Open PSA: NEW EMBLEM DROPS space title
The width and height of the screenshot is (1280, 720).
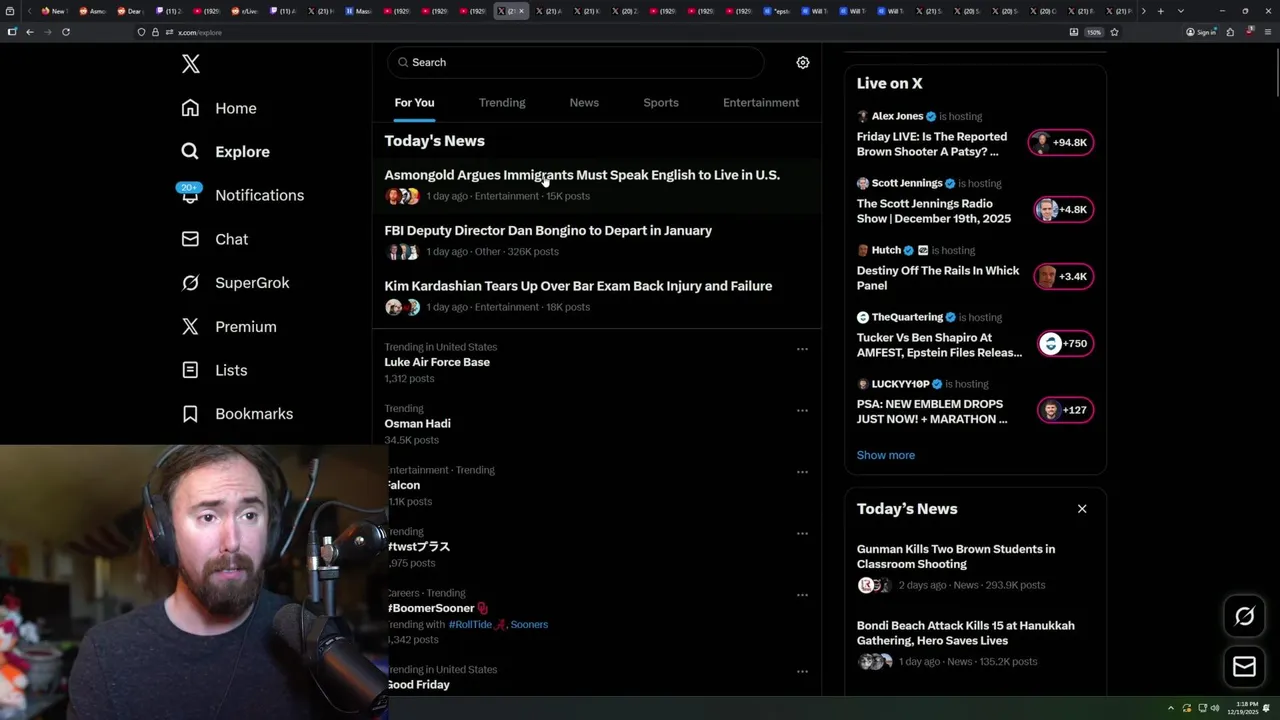click(x=932, y=411)
